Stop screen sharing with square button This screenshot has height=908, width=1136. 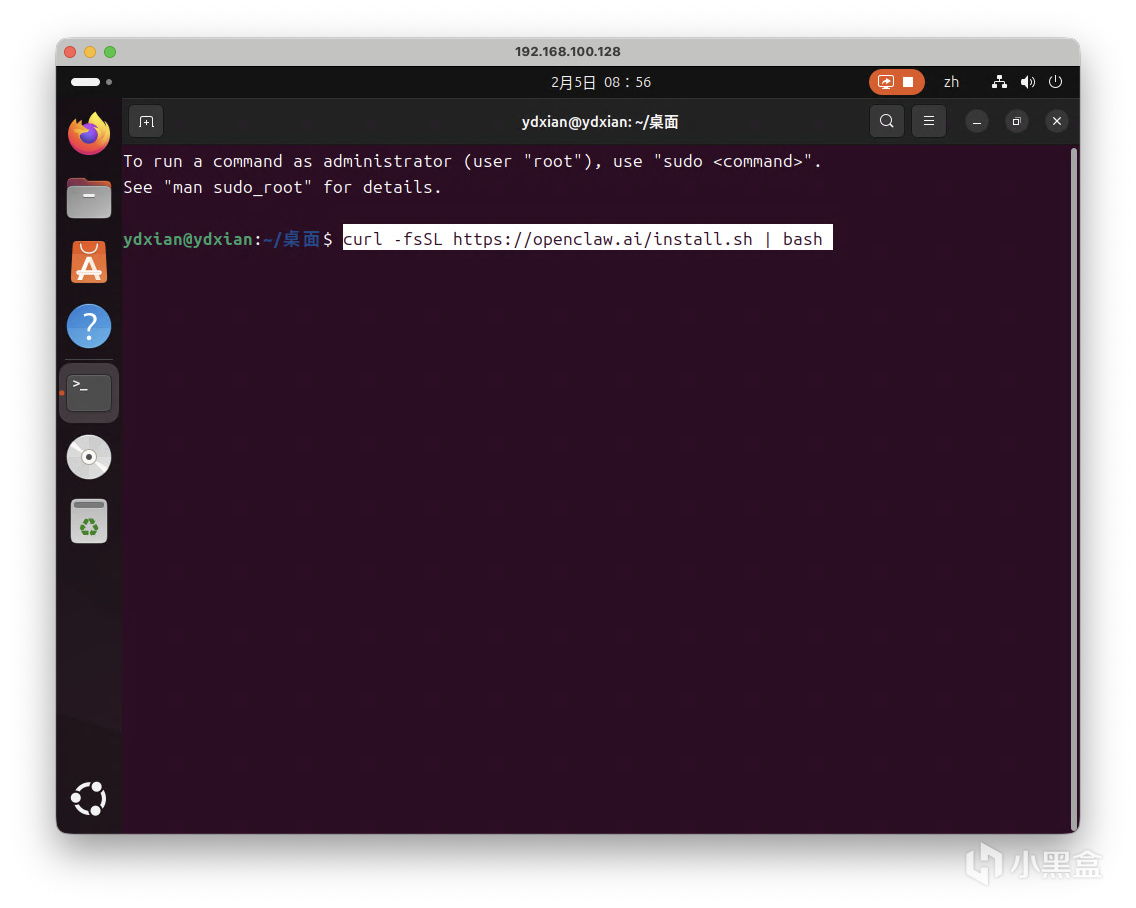click(x=909, y=82)
